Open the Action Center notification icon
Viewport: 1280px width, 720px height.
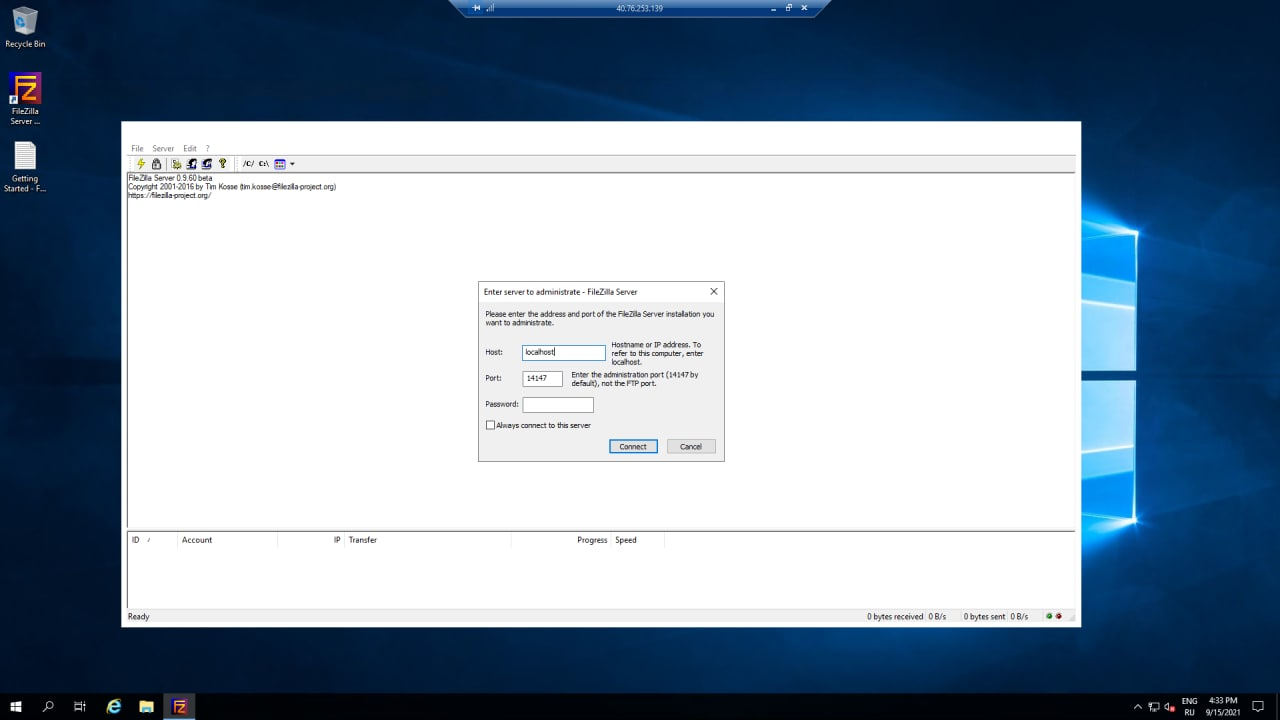(1258, 707)
